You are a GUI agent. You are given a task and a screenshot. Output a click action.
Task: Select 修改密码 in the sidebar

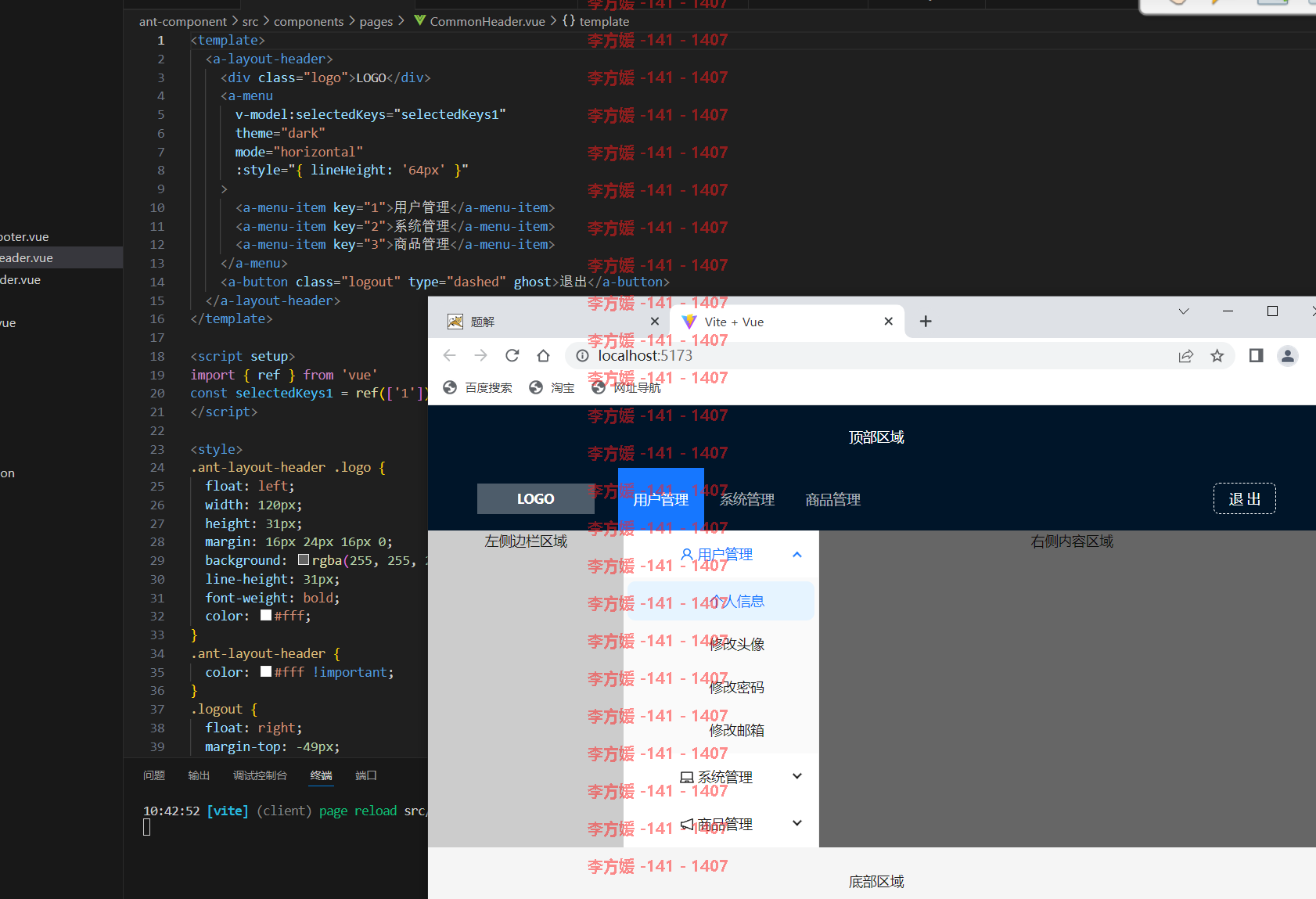point(721,687)
